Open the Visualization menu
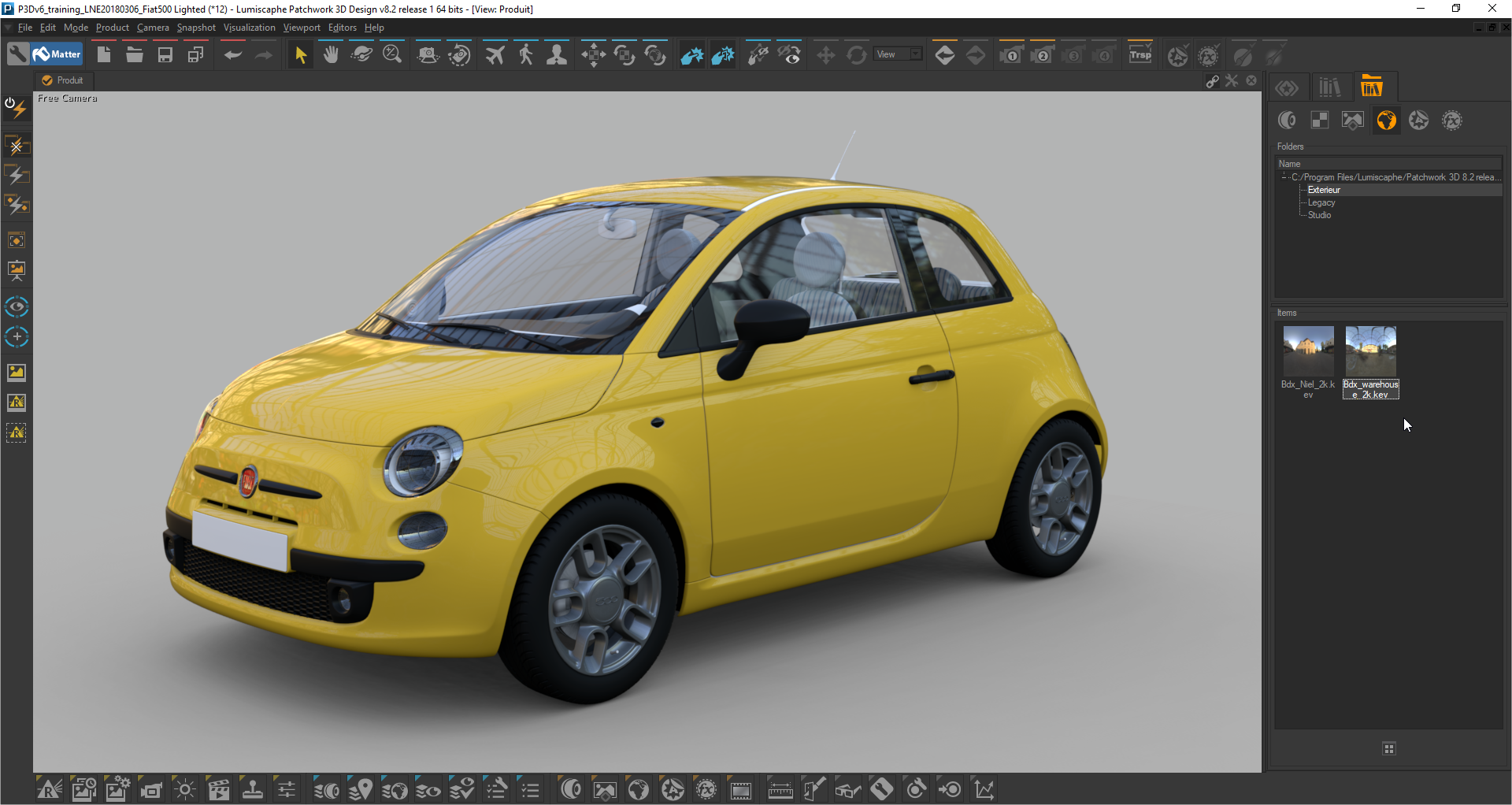 (249, 28)
